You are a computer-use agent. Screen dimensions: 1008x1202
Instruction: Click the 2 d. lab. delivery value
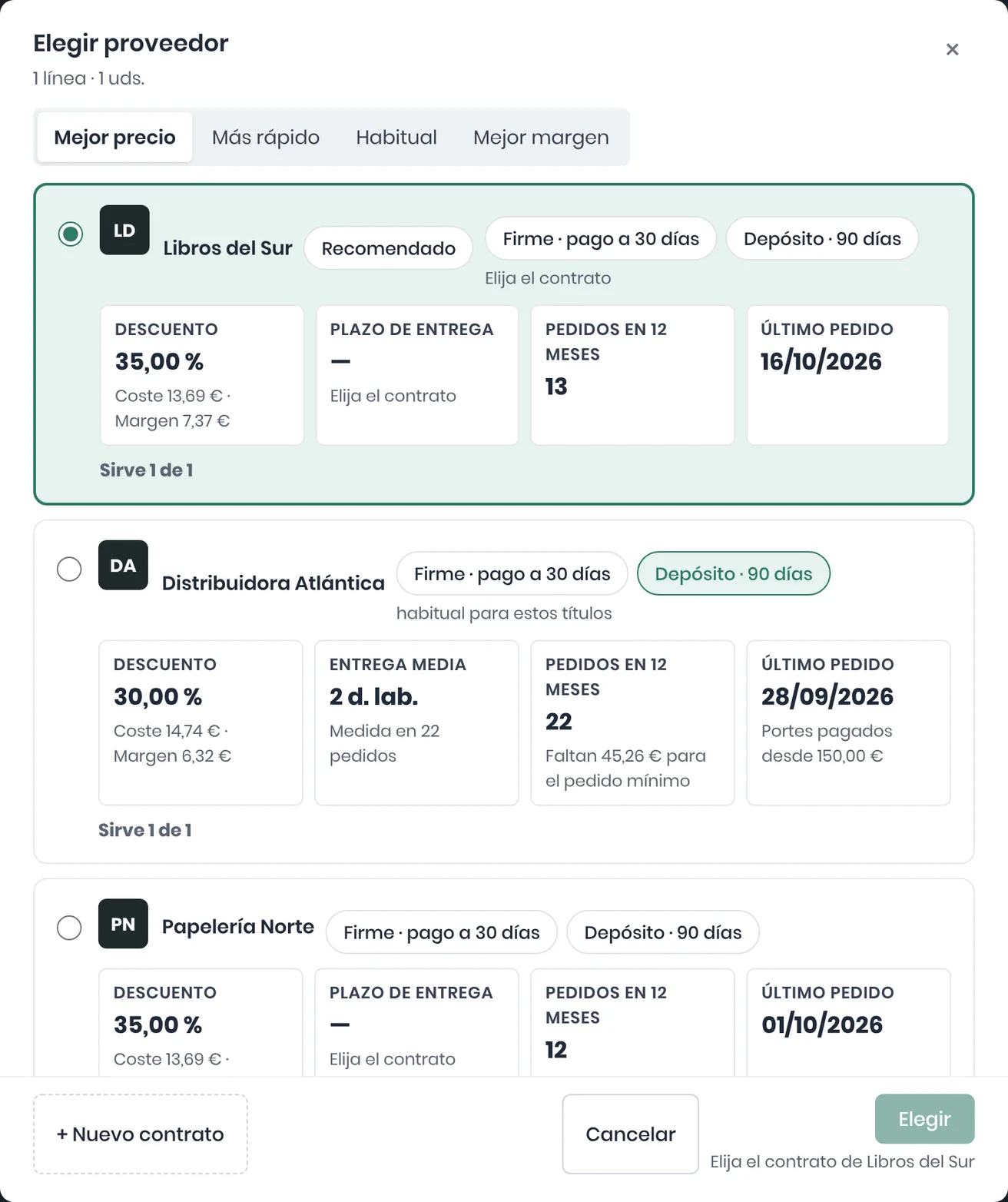coord(374,696)
